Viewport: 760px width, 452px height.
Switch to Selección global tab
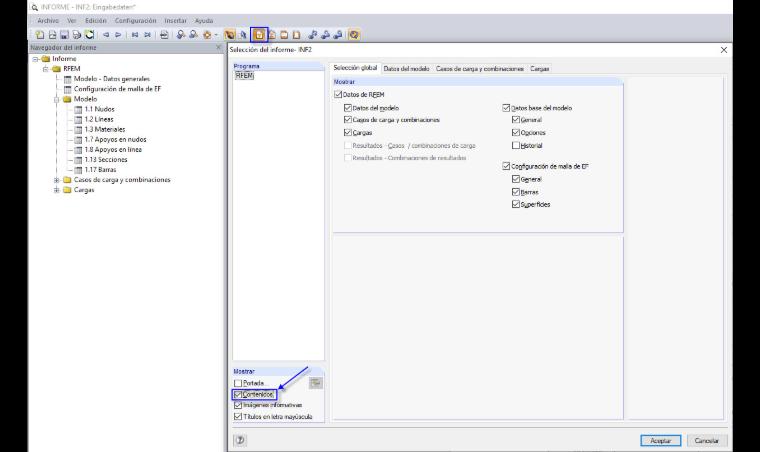[x=355, y=68]
